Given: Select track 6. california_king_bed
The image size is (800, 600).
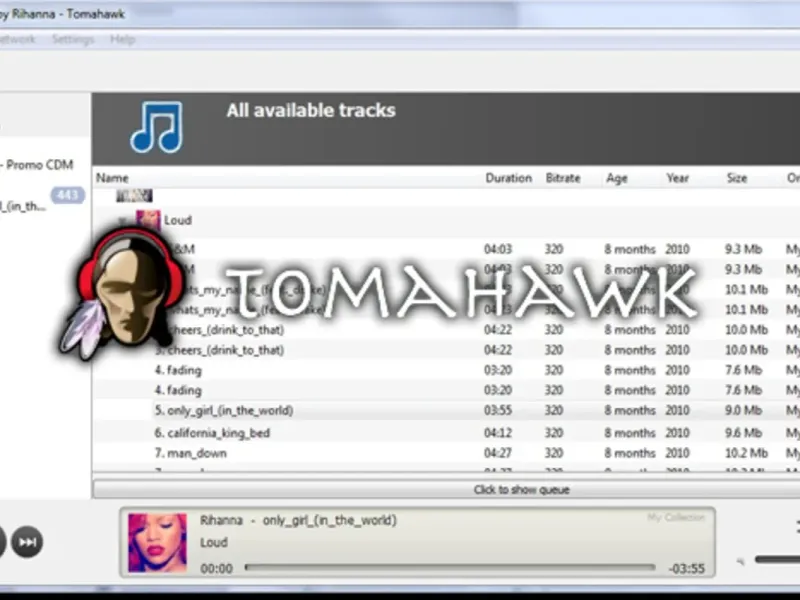Looking at the screenshot, I should pyautogui.click(x=212, y=433).
